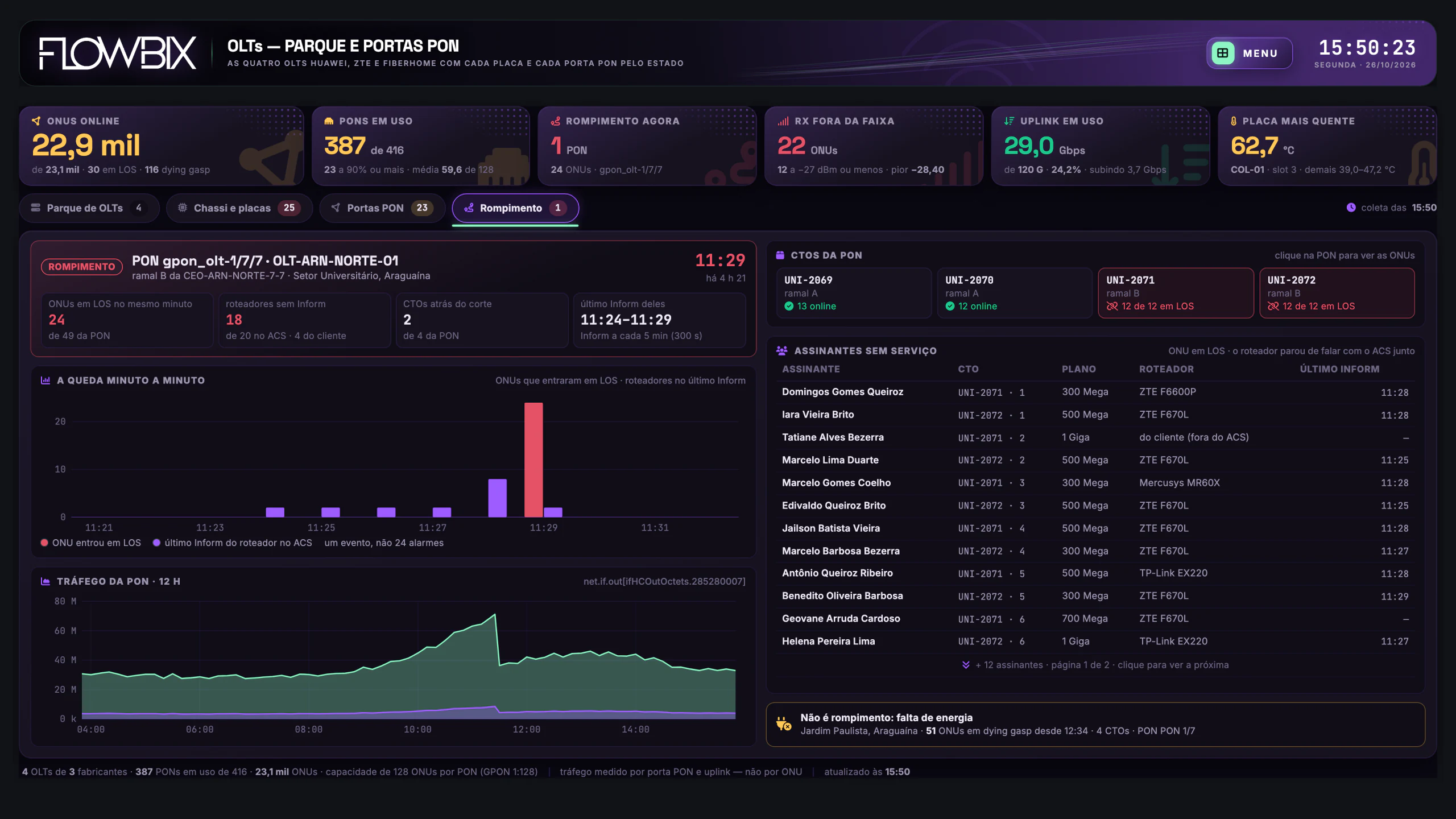Select the Rompimento tab
The height and width of the screenshot is (819, 1456).
click(x=515, y=208)
